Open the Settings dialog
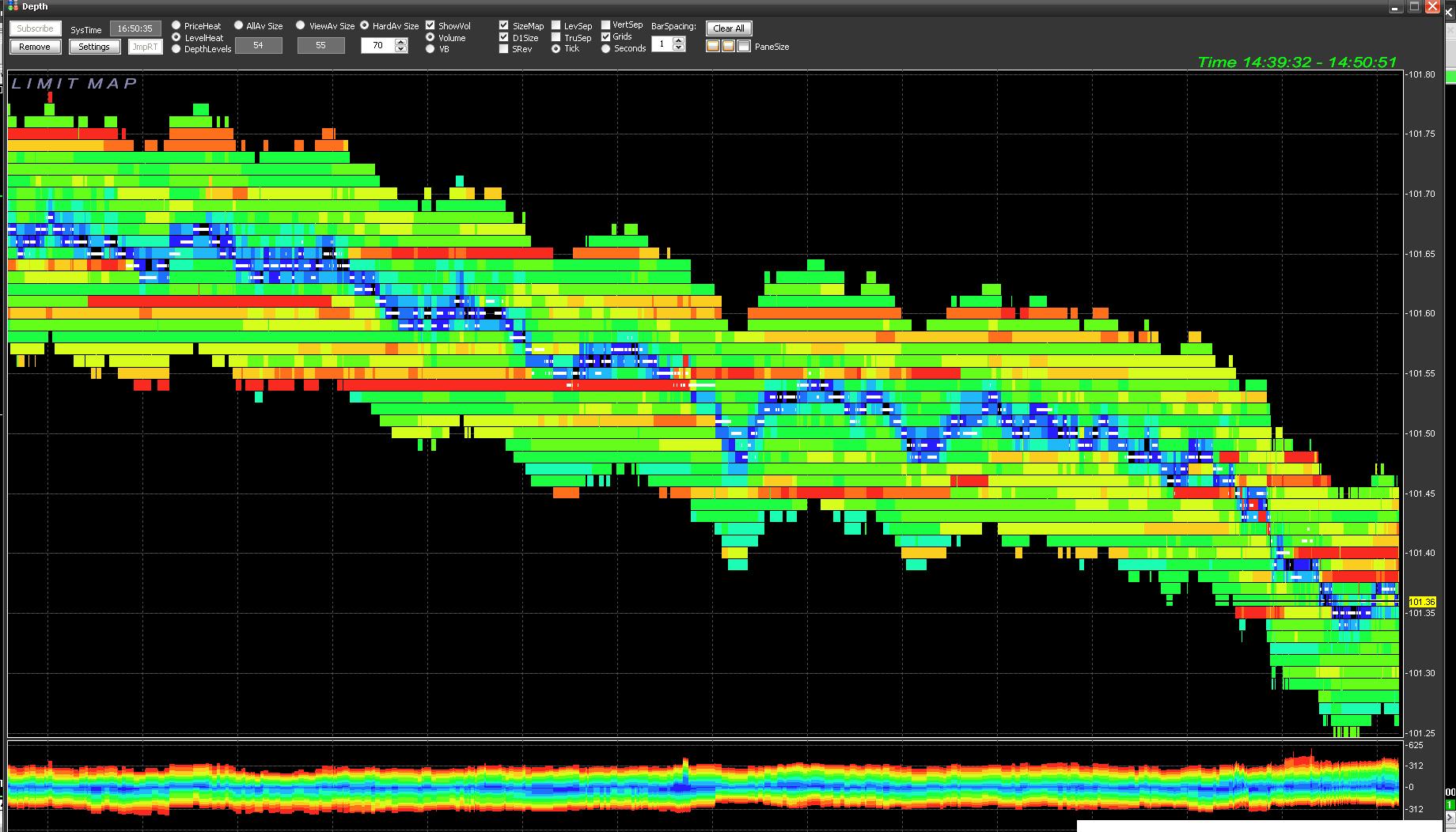 (x=94, y=47)
